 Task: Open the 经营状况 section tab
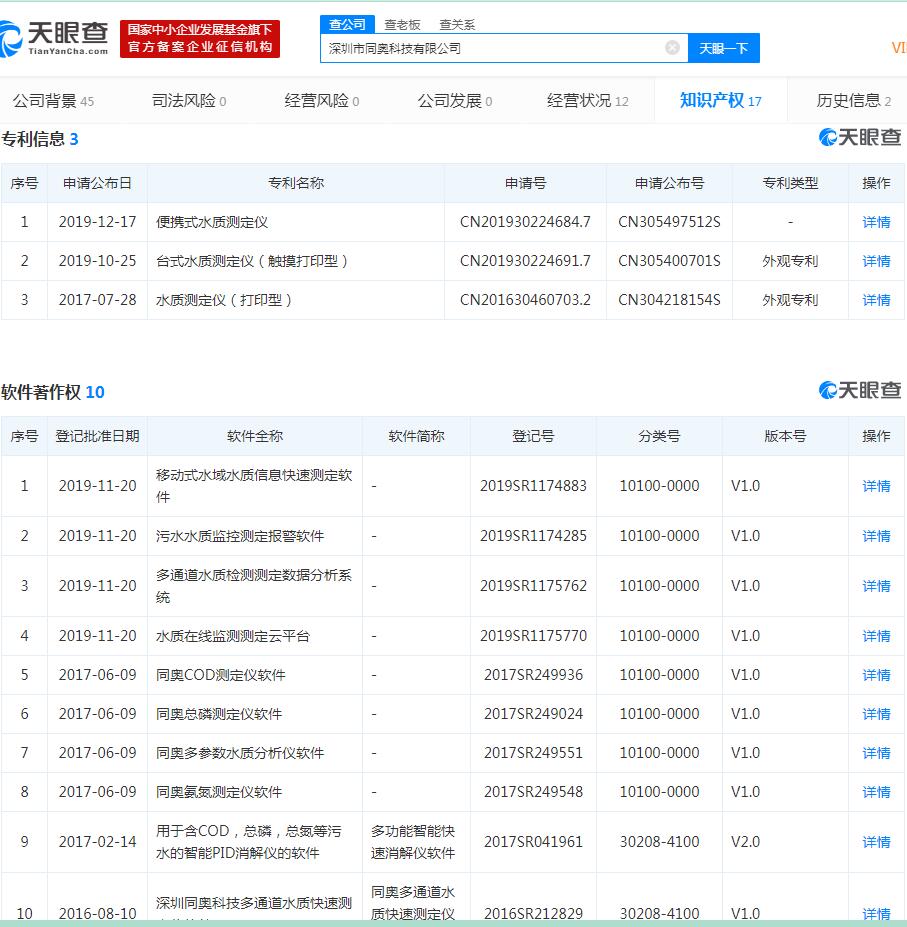coord(588,101)
